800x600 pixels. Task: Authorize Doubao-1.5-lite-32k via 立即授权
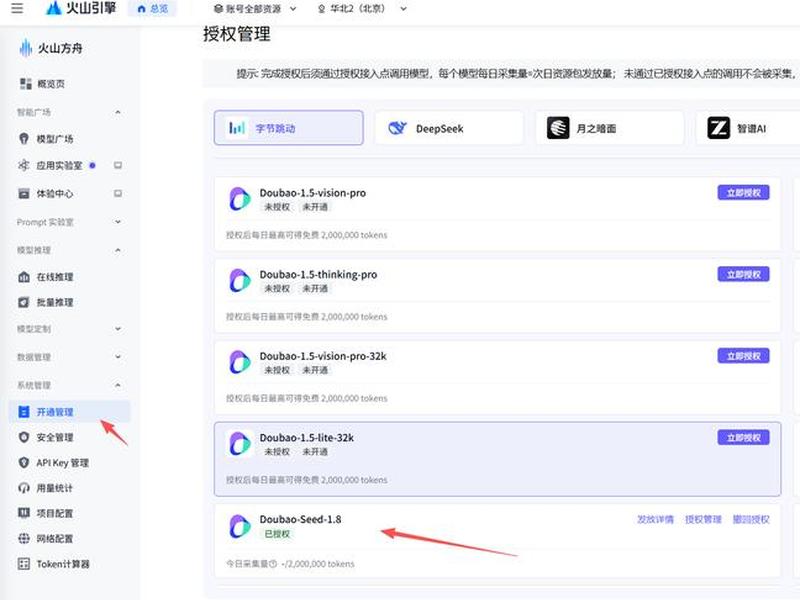[x=743, y=438]
